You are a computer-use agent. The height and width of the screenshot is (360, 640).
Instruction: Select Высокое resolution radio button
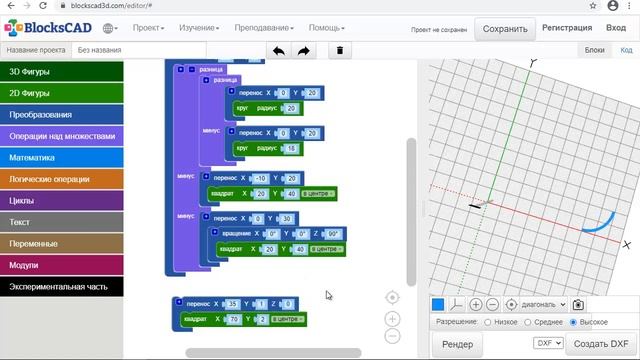pos(573,322)
